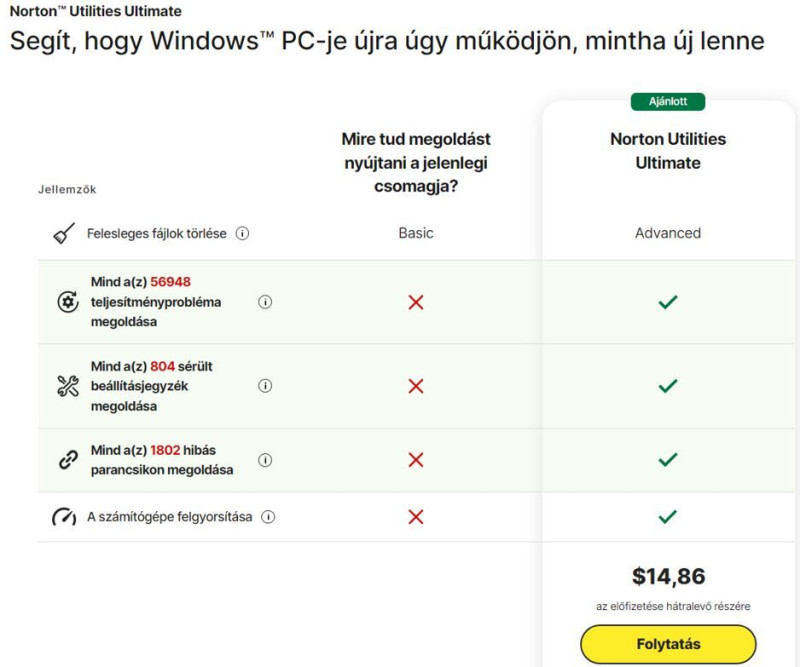Click the green Ajánlott badge
Screen dimensions: 800x667
(x=668, y=102)
